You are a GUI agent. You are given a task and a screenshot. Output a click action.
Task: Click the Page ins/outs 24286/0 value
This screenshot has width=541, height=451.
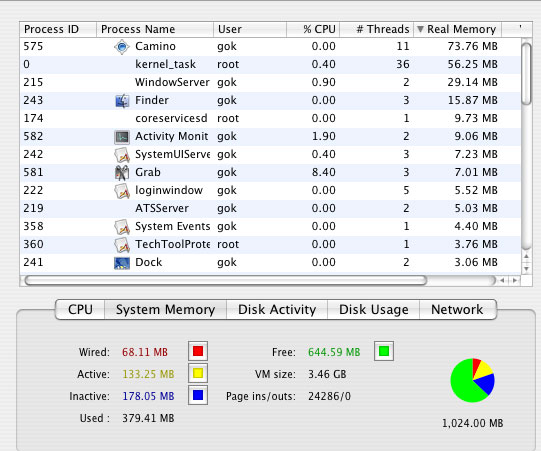click(329, 396)
